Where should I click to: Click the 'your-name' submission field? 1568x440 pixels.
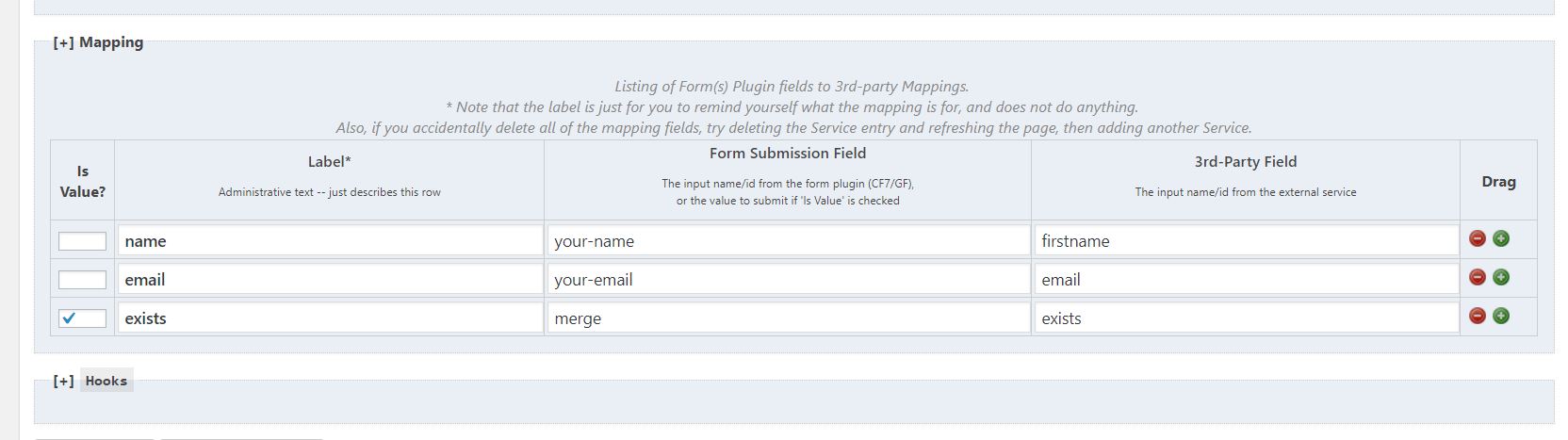point(788,241)
